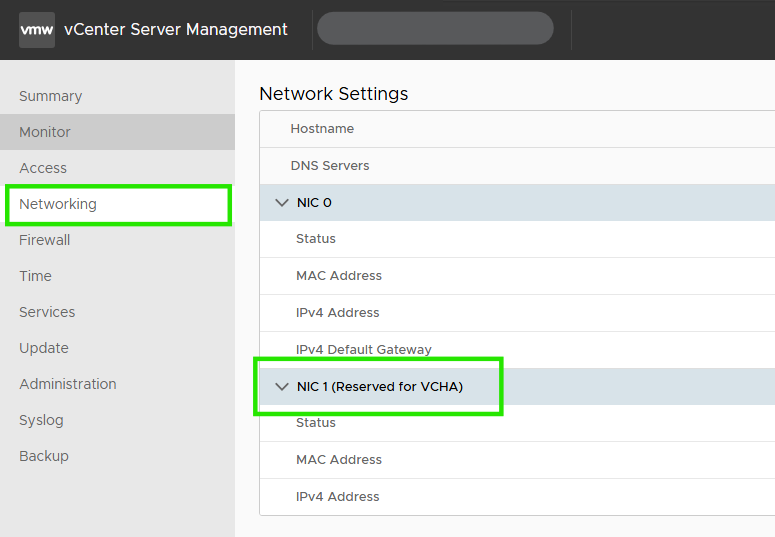Open Administration in the sidebar
This screenshot has width=775, height=537.
68,384
